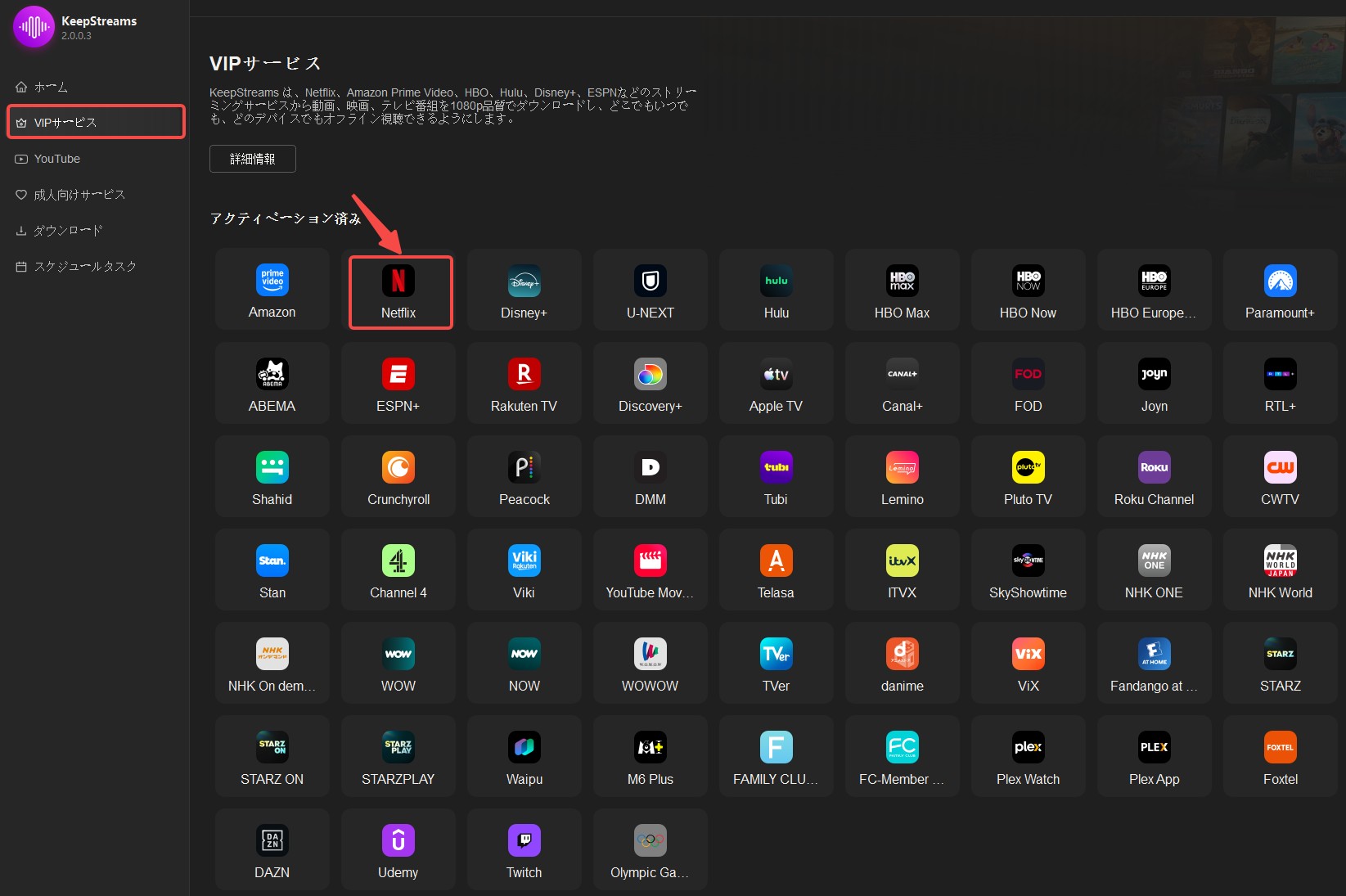
Task: Open the FOD service tile
Action: point(1029,383)
